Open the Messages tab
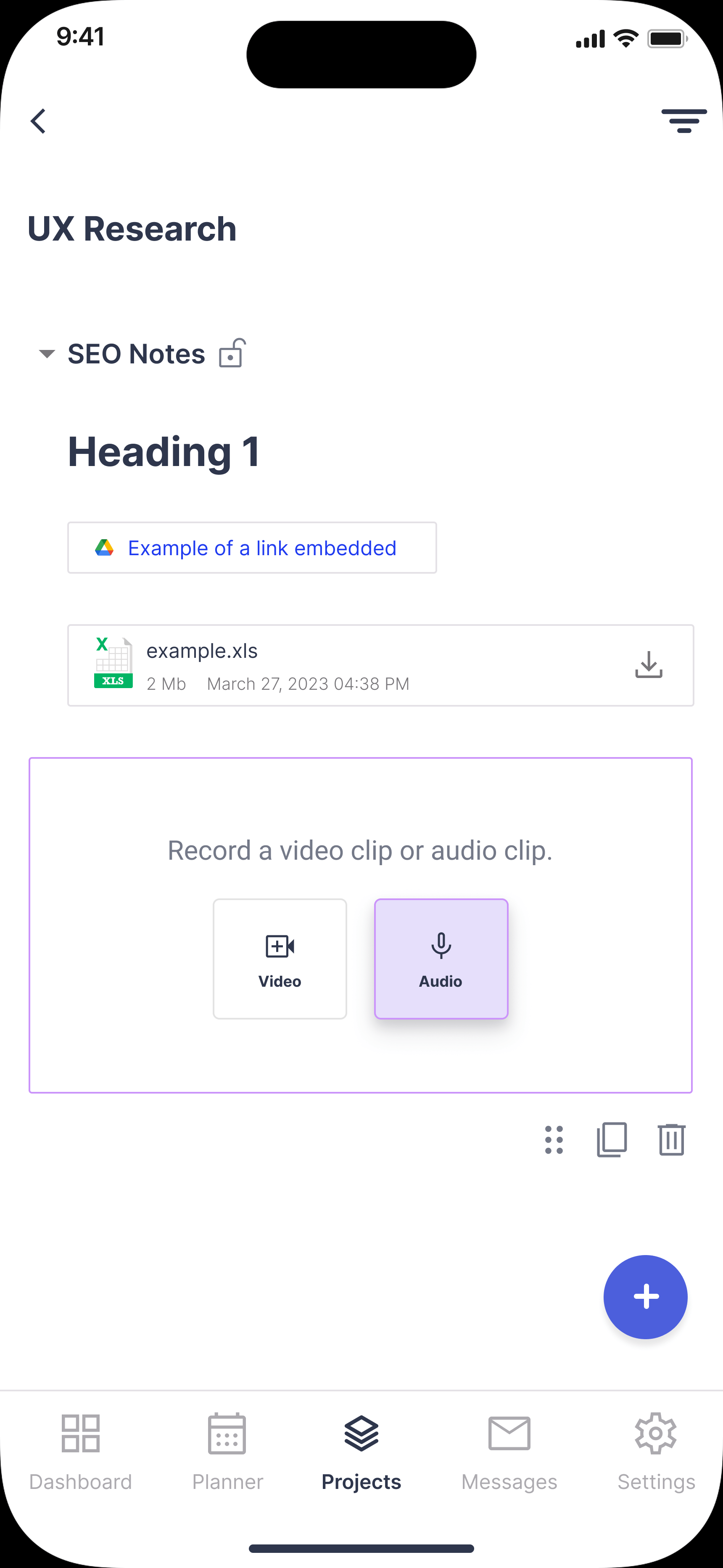The image size is (723, 1568). (509, 1452)
